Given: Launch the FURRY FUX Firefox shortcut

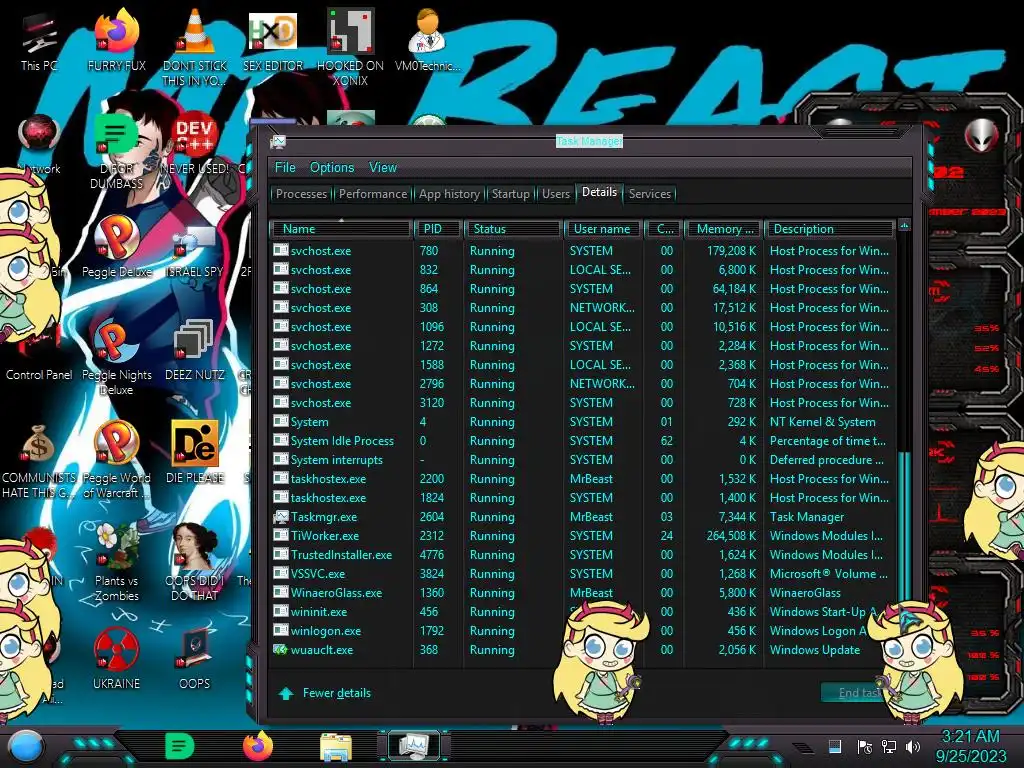Looking at the screenshot, I should click(x=116, y=40).
